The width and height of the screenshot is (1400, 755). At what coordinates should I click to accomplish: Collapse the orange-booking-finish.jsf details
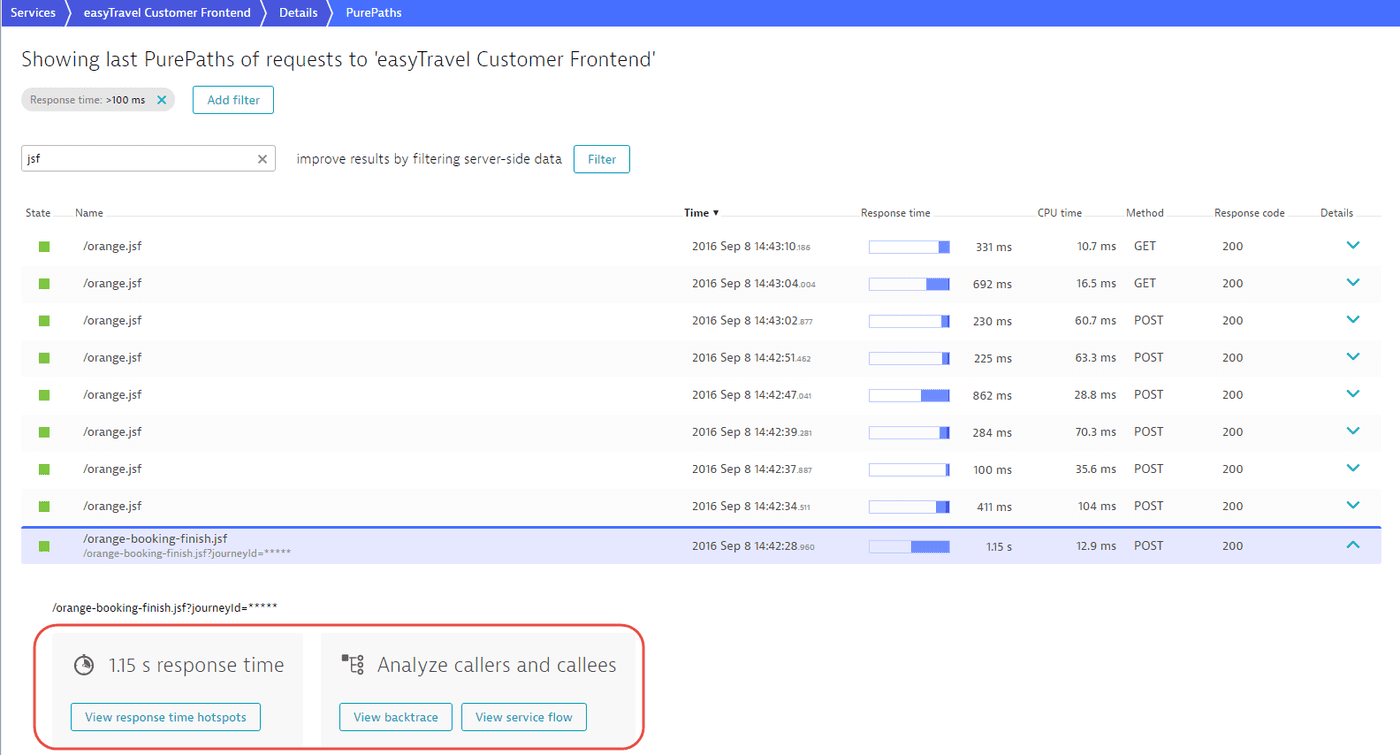click(1353, 545)
